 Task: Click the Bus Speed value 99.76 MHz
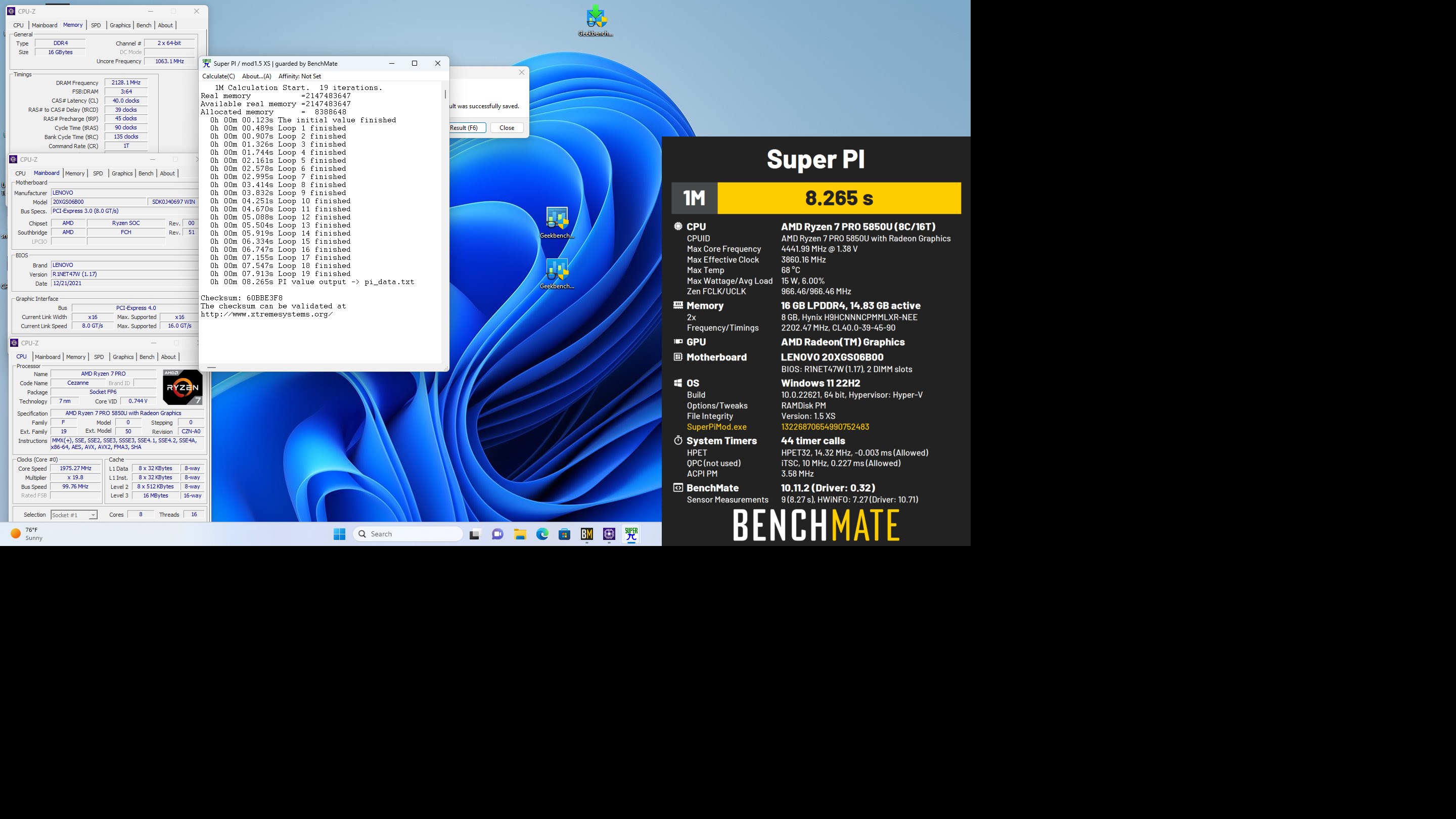(76, 487)
